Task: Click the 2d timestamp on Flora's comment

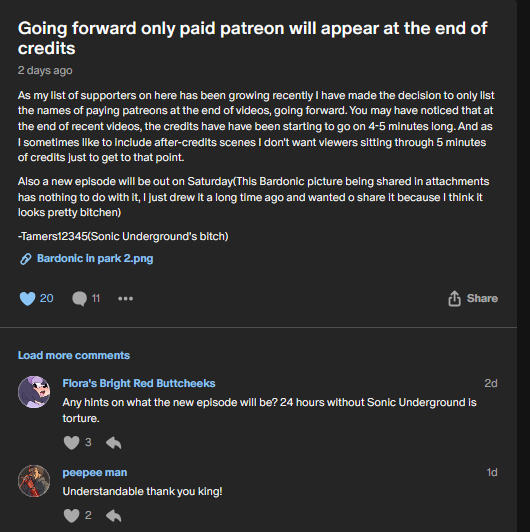Action: coord(491,383)
